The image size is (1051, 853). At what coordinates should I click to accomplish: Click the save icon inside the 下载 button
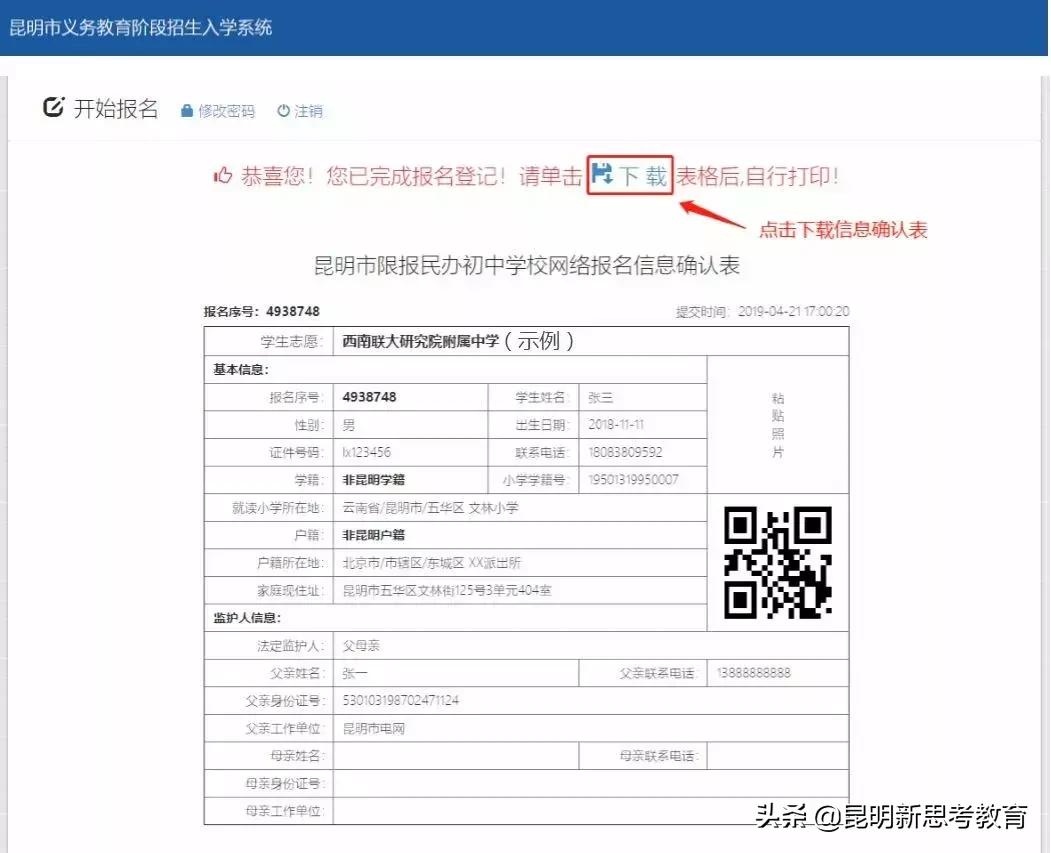click(x=601, y=172)
